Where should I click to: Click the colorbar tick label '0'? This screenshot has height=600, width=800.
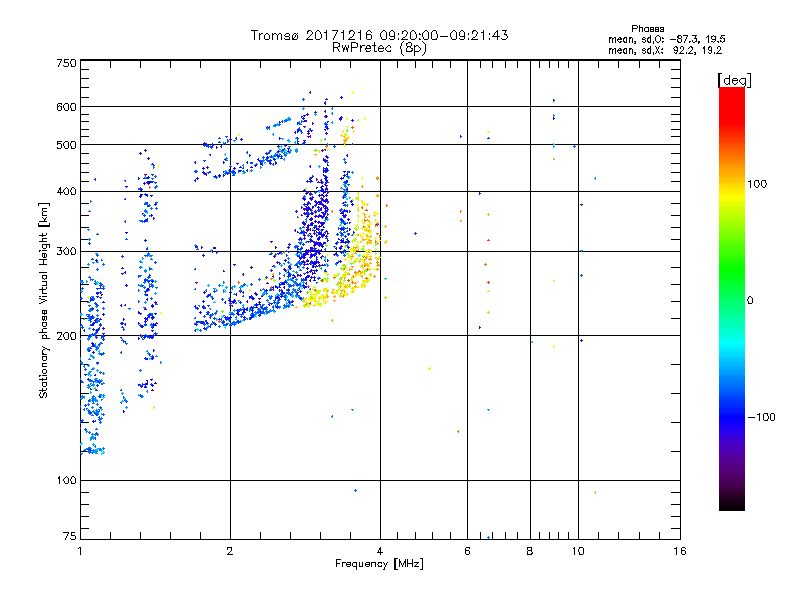(750, 300)
